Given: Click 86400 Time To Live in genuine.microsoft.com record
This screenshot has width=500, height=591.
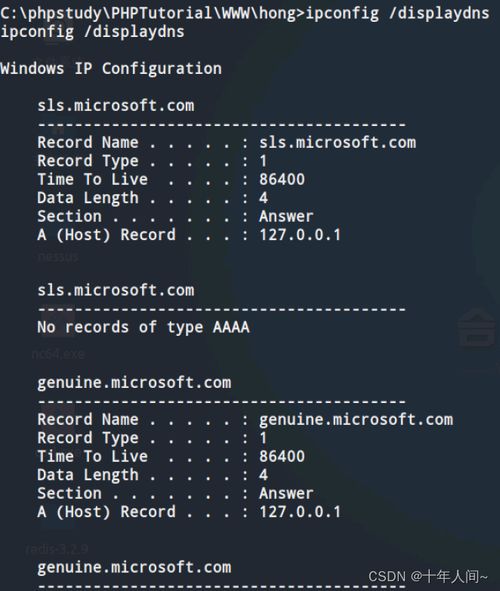Looking at the screenshot, I should coord(282,456).
